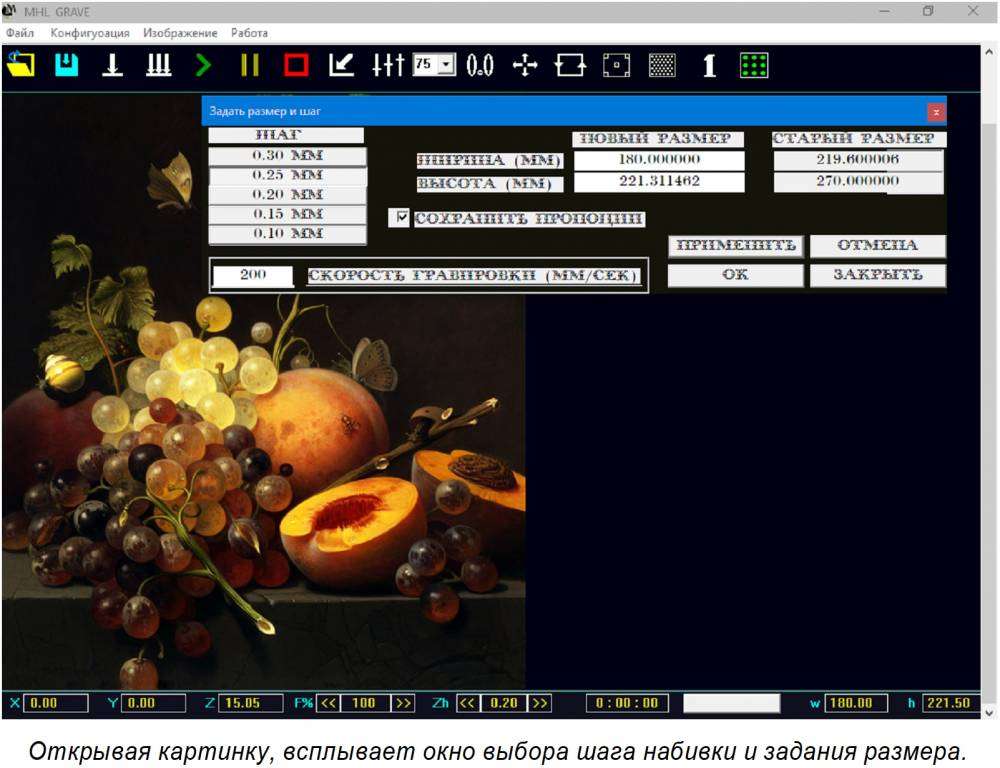Increase F% with the >> button
This screenshot has width=1000, height=768.
click(x=402, y=703)
